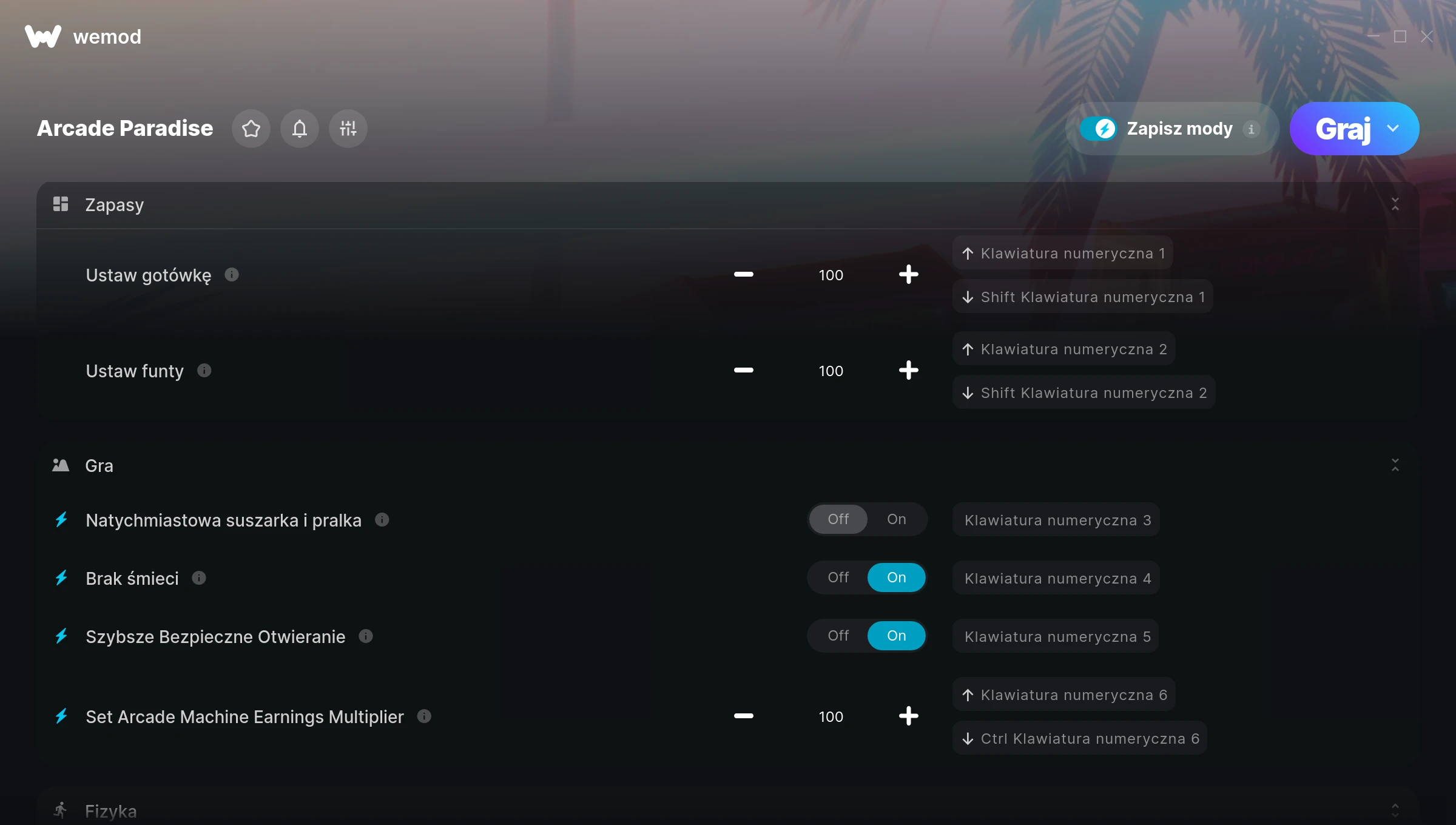Add Arcade Paradise to favorites with star icon
1456x825 pixels.
251,129
